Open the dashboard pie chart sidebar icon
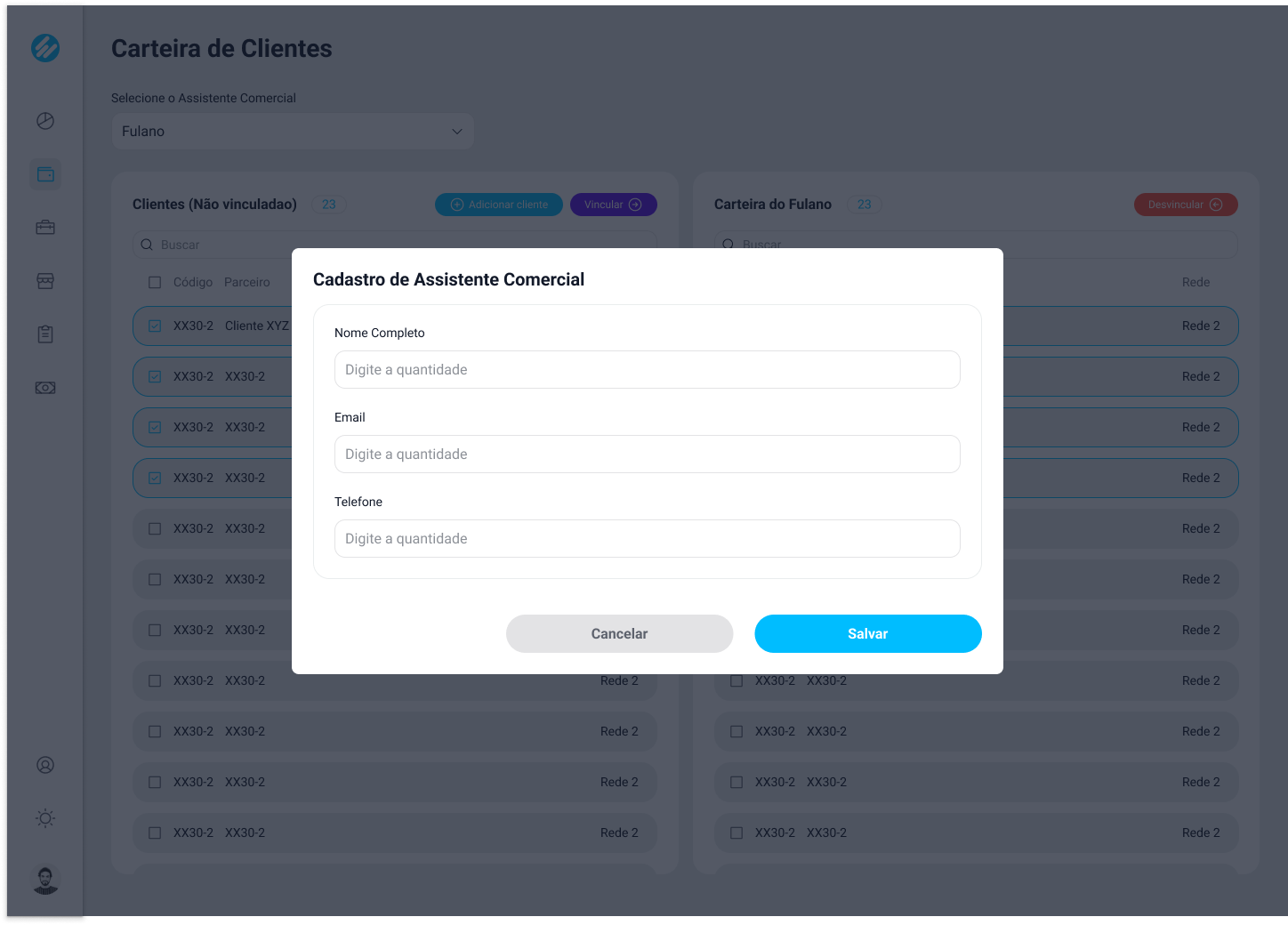The height and width of the screenshot is (925, 1288). pos(45,121)
